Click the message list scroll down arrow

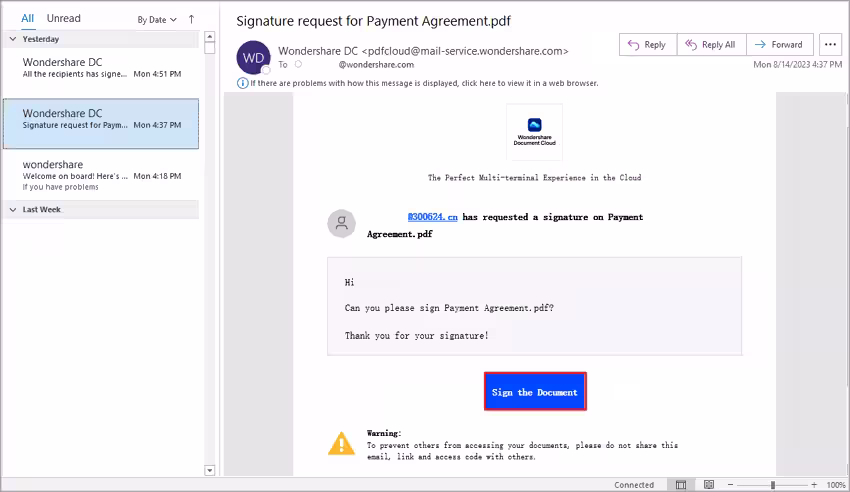pyautogui.click(x=210, y=470)
